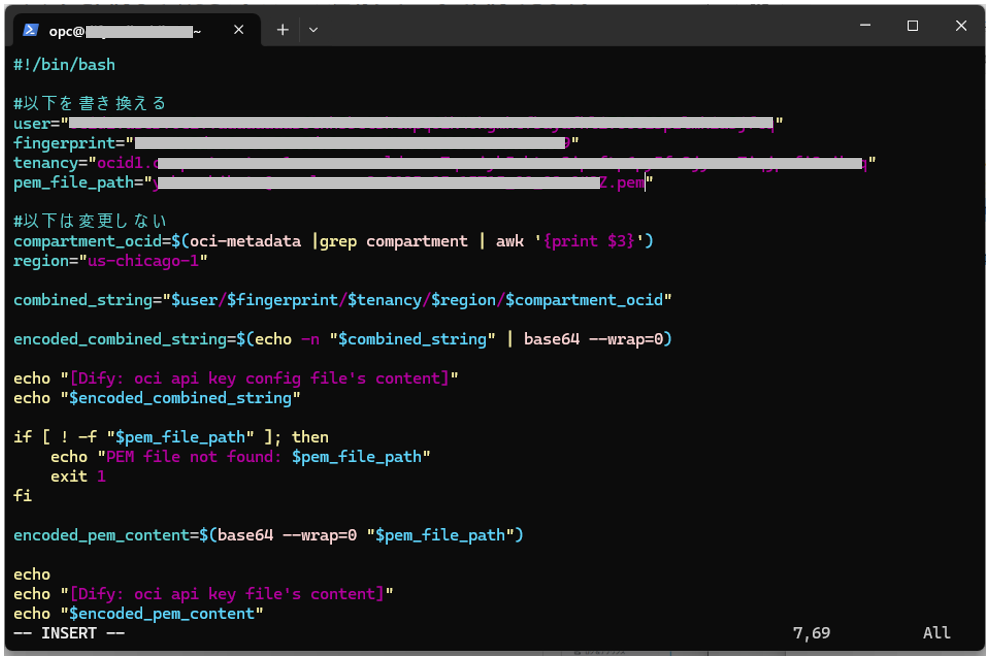Click the 'if [ ! -f' condition line
This screenshot has width=987, height=656.
(171, 437)
